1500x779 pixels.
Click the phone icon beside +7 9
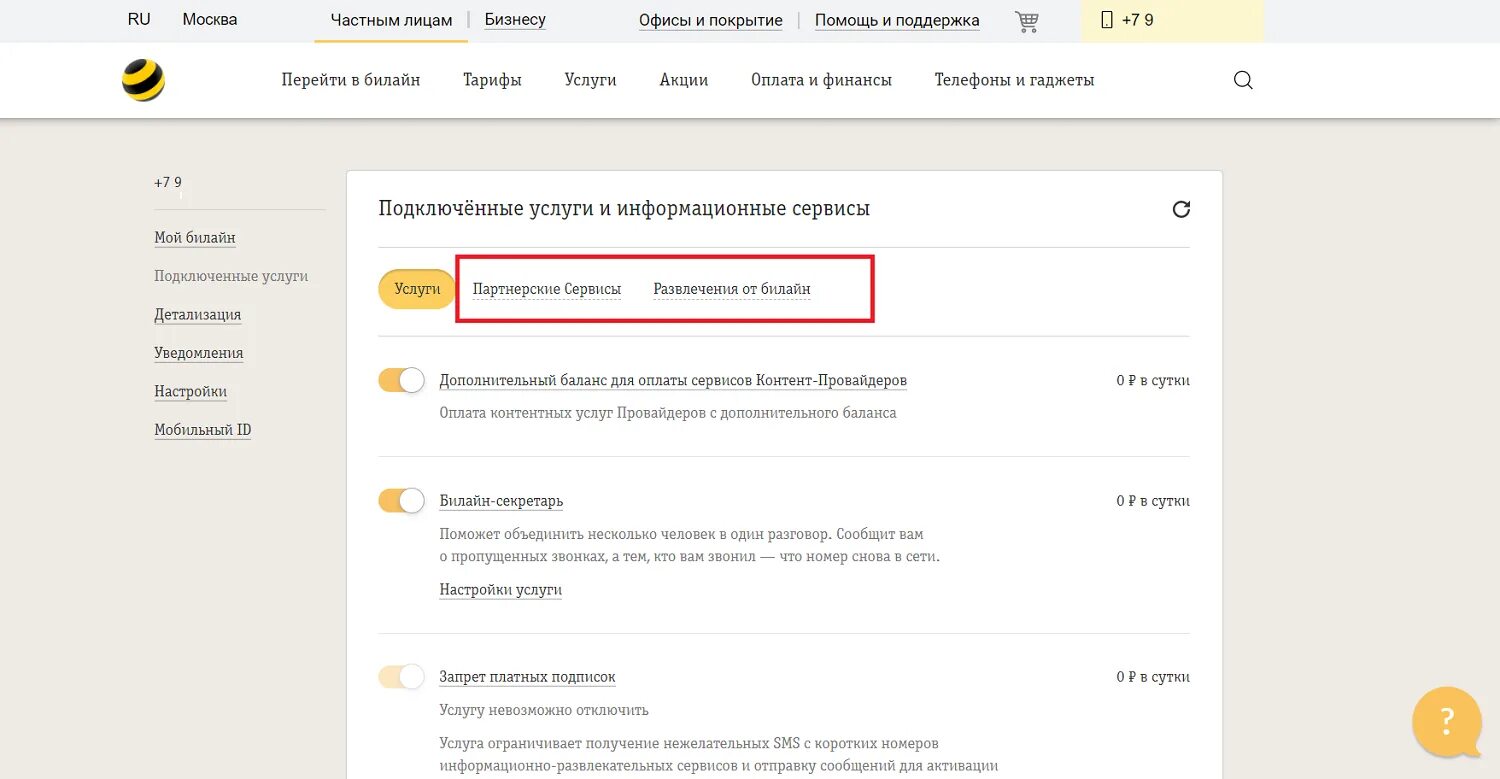click(1107, 20)
